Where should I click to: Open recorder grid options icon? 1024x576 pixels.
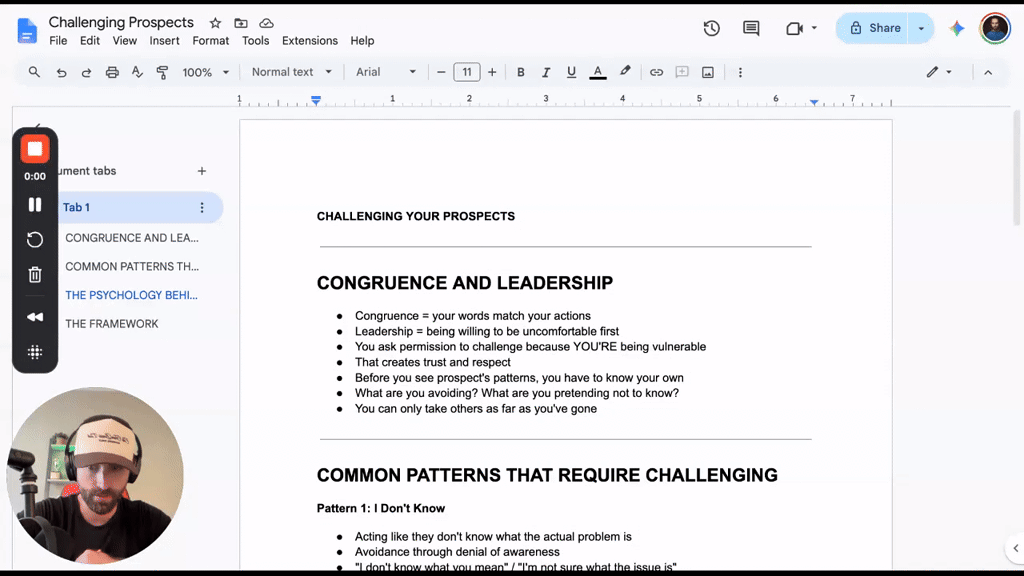tap(35, 353)
